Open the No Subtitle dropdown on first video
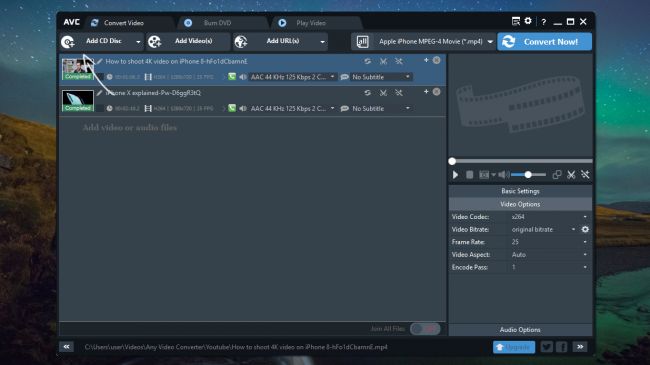Image resolution: width=650 pixels, height=365 pixels. pyautogui.click(x=381, y=77)
